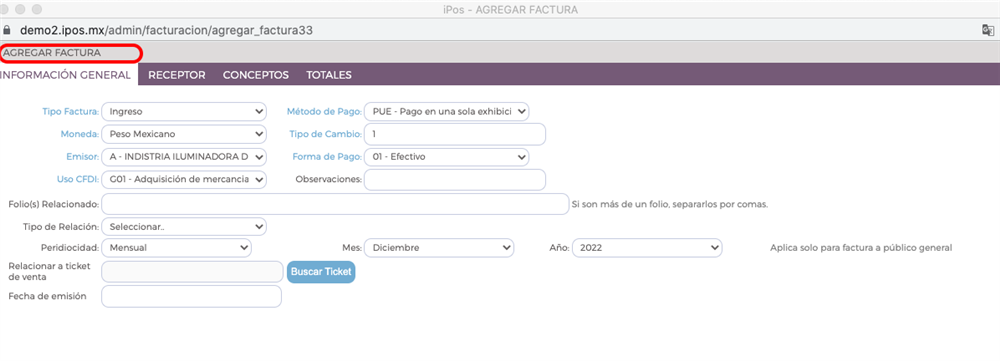This screenshot has width=1000, height=361.
Task: Open the Mes dropdown showing Diciembre
Action: (x=439, y=247)
